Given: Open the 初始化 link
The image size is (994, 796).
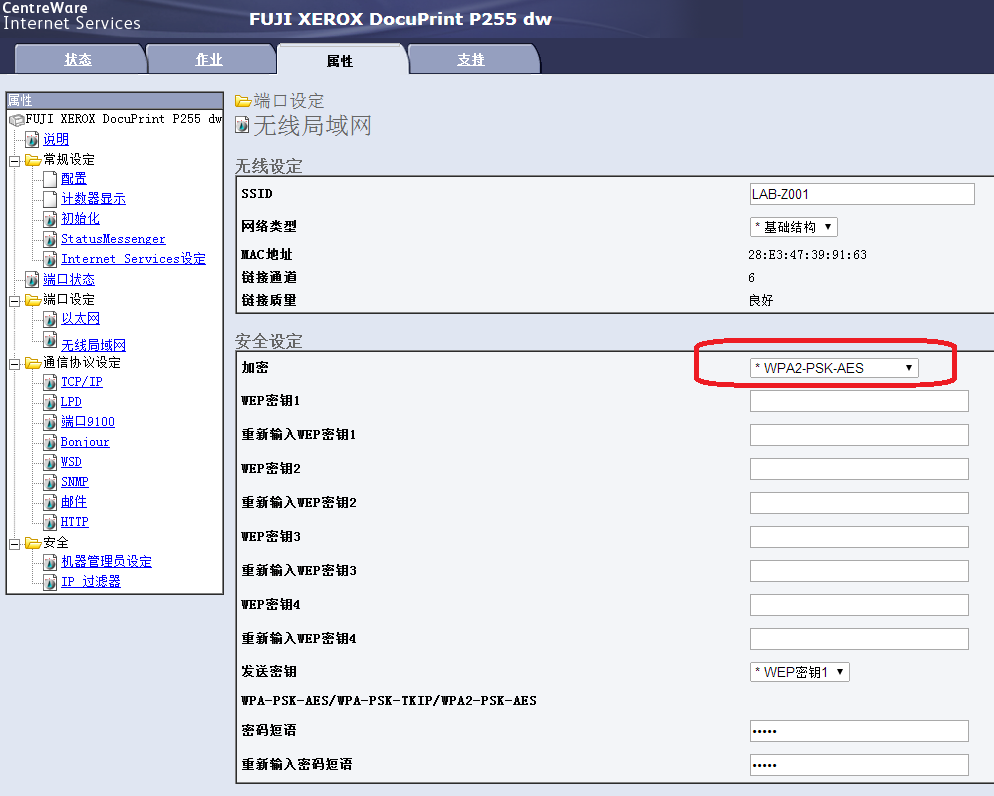Looking at the screenshot, I should pos(81,219).
